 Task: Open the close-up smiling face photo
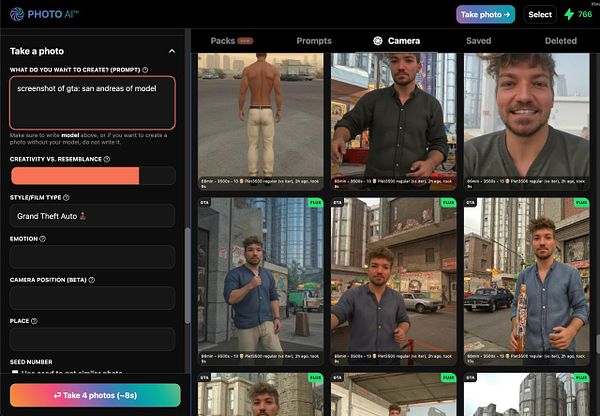[527, 121]
